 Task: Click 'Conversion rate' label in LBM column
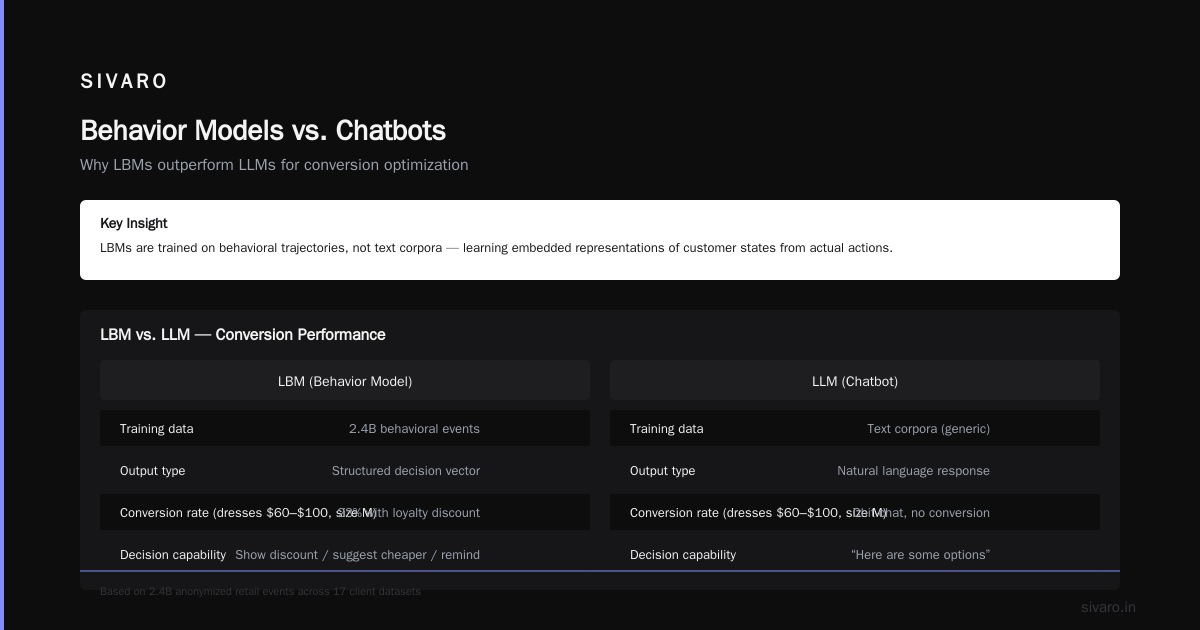tap(248, 513)
